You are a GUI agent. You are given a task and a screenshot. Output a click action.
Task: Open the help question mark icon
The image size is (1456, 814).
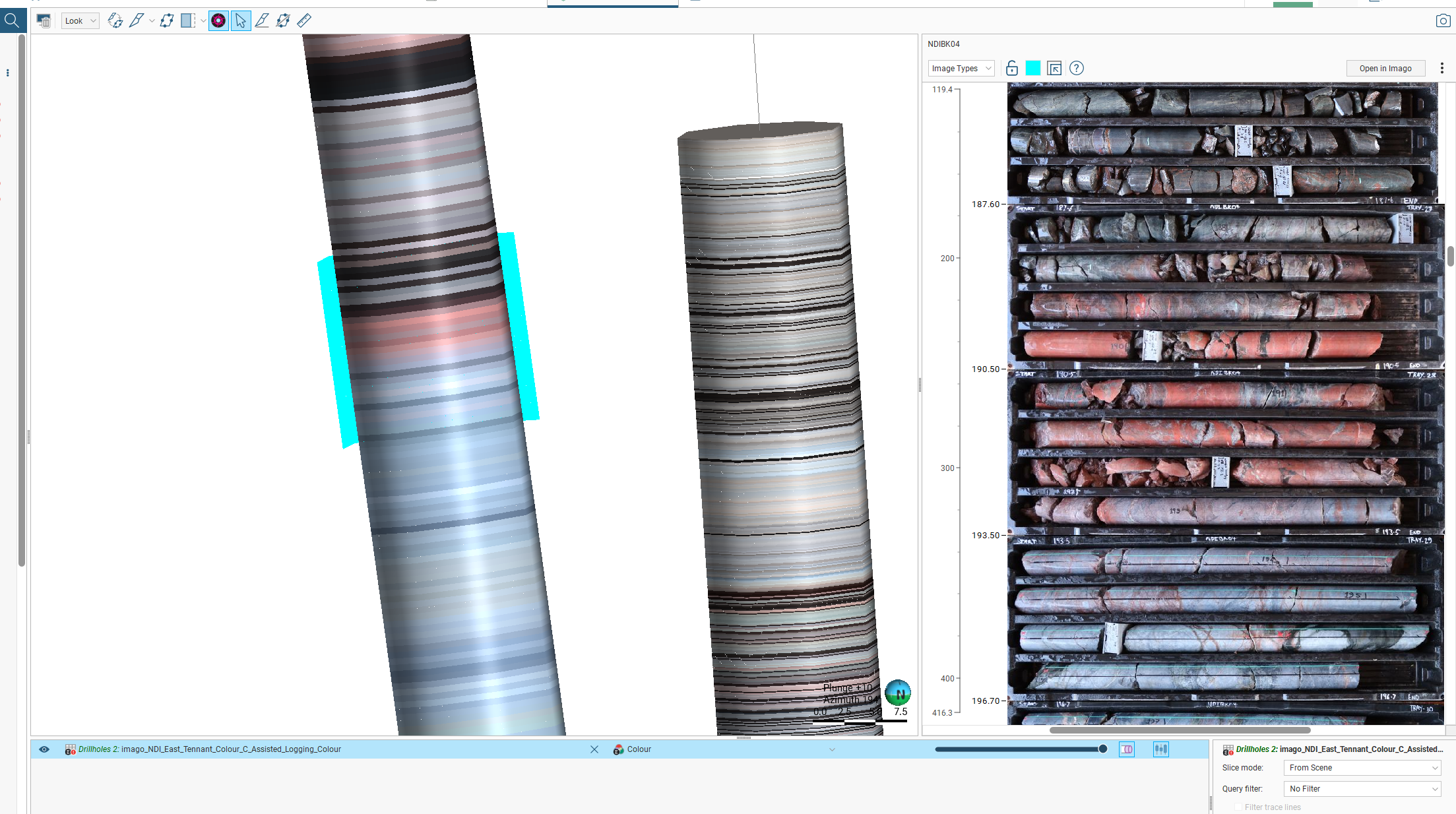(x=1077, y=68)
